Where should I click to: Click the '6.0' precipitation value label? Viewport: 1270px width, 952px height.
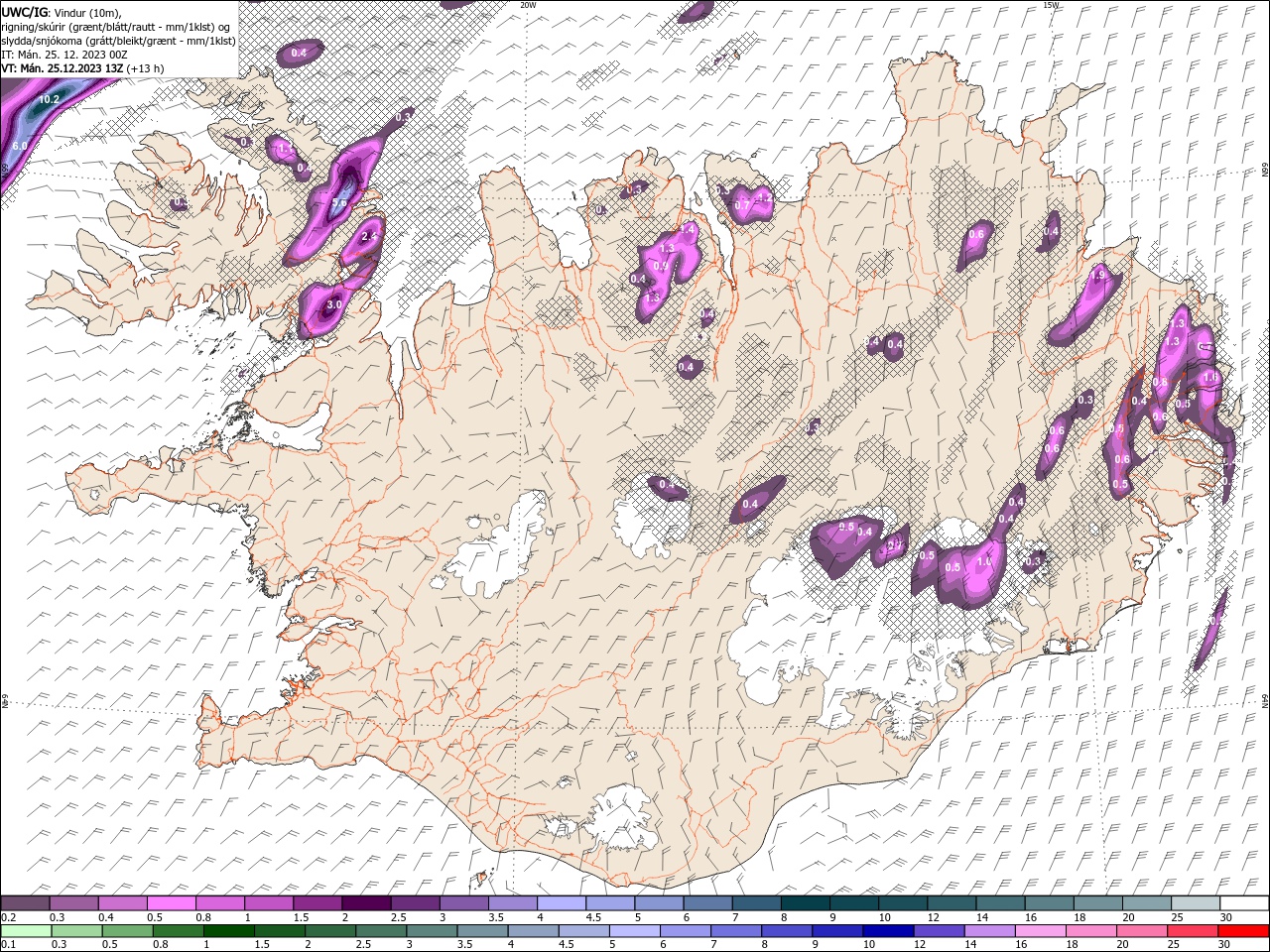pos(19,146)
